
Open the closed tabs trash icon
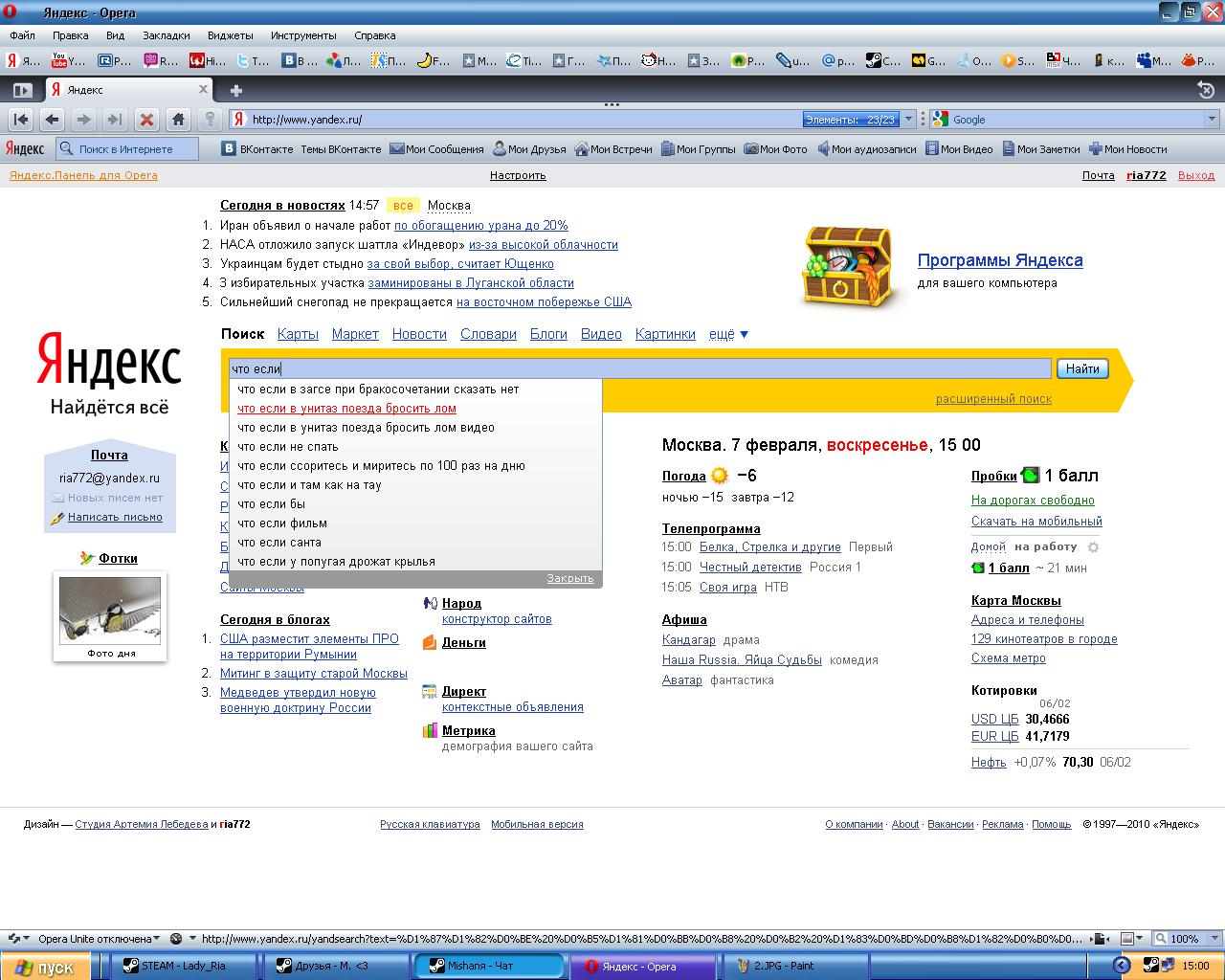1206,90
